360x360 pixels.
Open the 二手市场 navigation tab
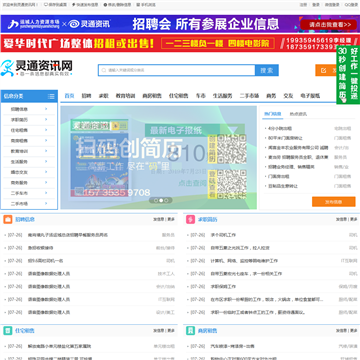point(250,96)
